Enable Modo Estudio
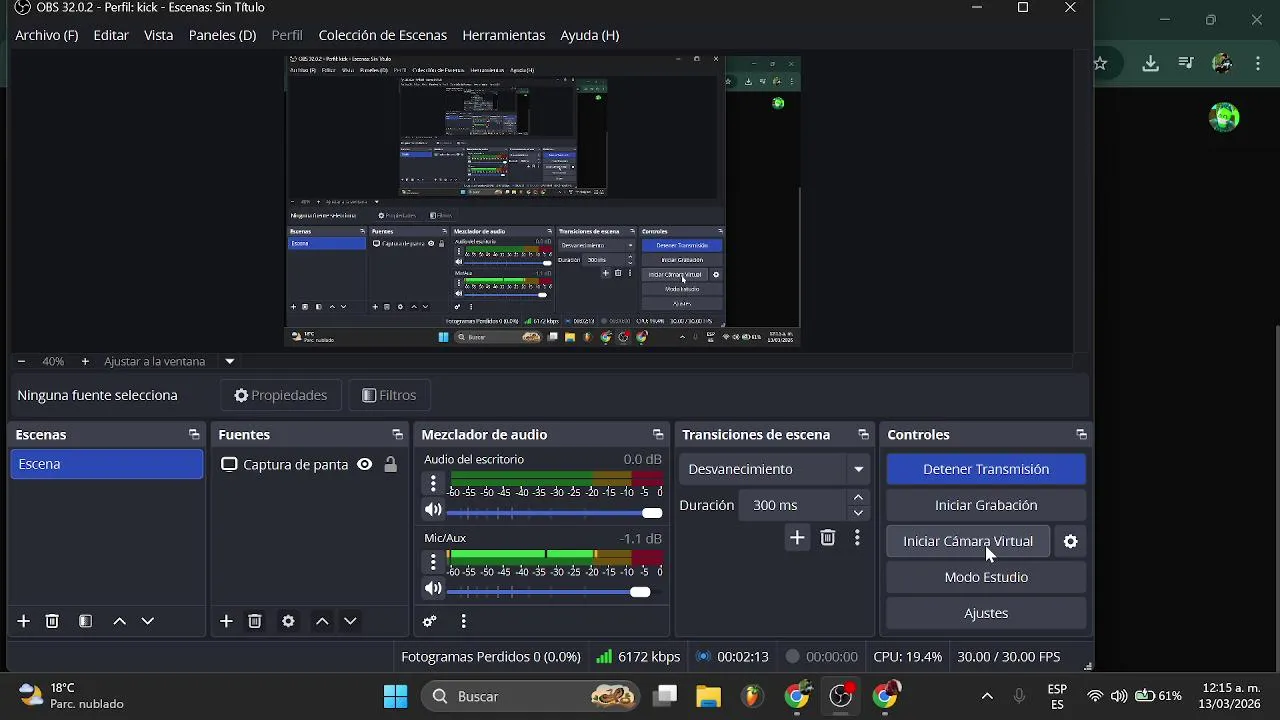This screenshot has width=1280, height=720. [986, 577]
